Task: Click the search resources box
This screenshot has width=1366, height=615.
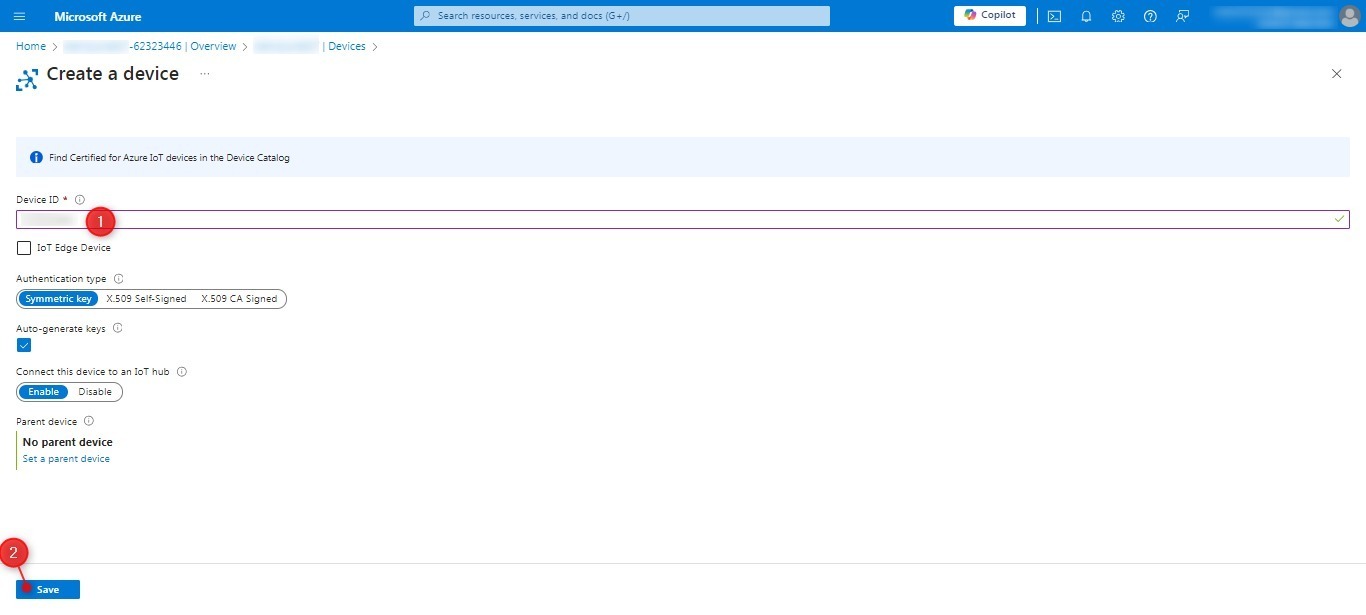Action: coord(622,16)
